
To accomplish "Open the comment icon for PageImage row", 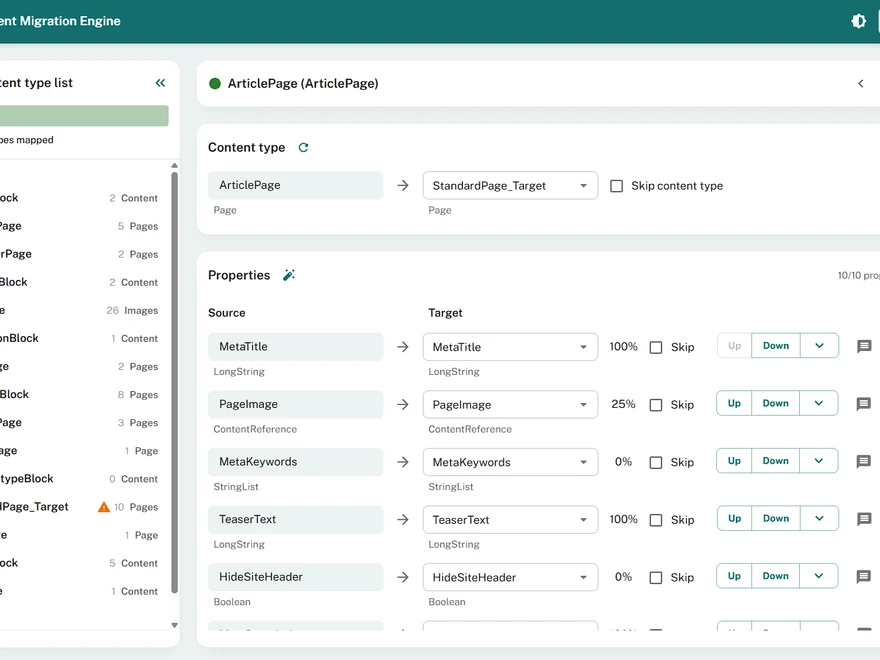I will [862, 403].
